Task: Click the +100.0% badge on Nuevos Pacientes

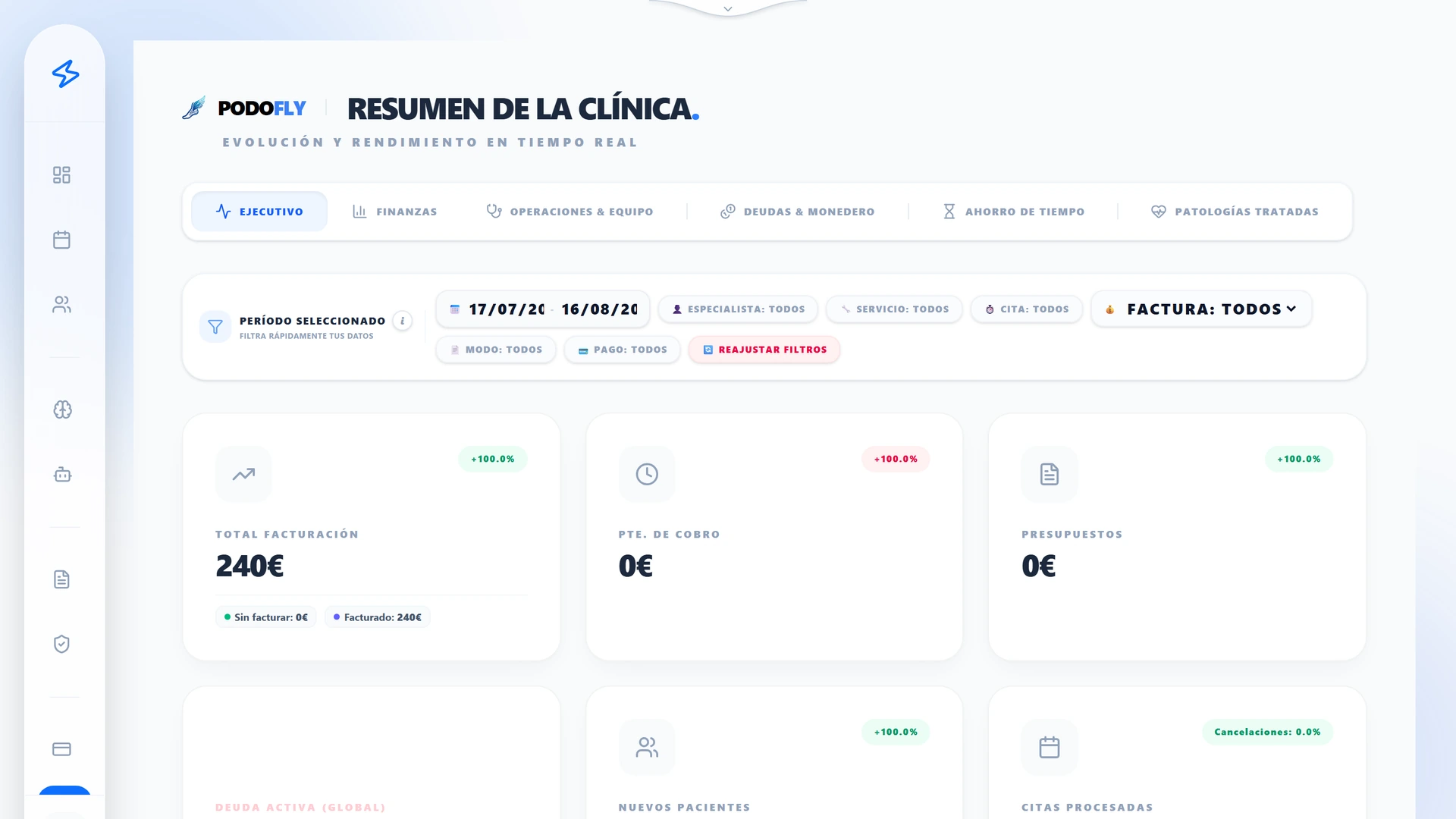Action: tap(896, 732)
